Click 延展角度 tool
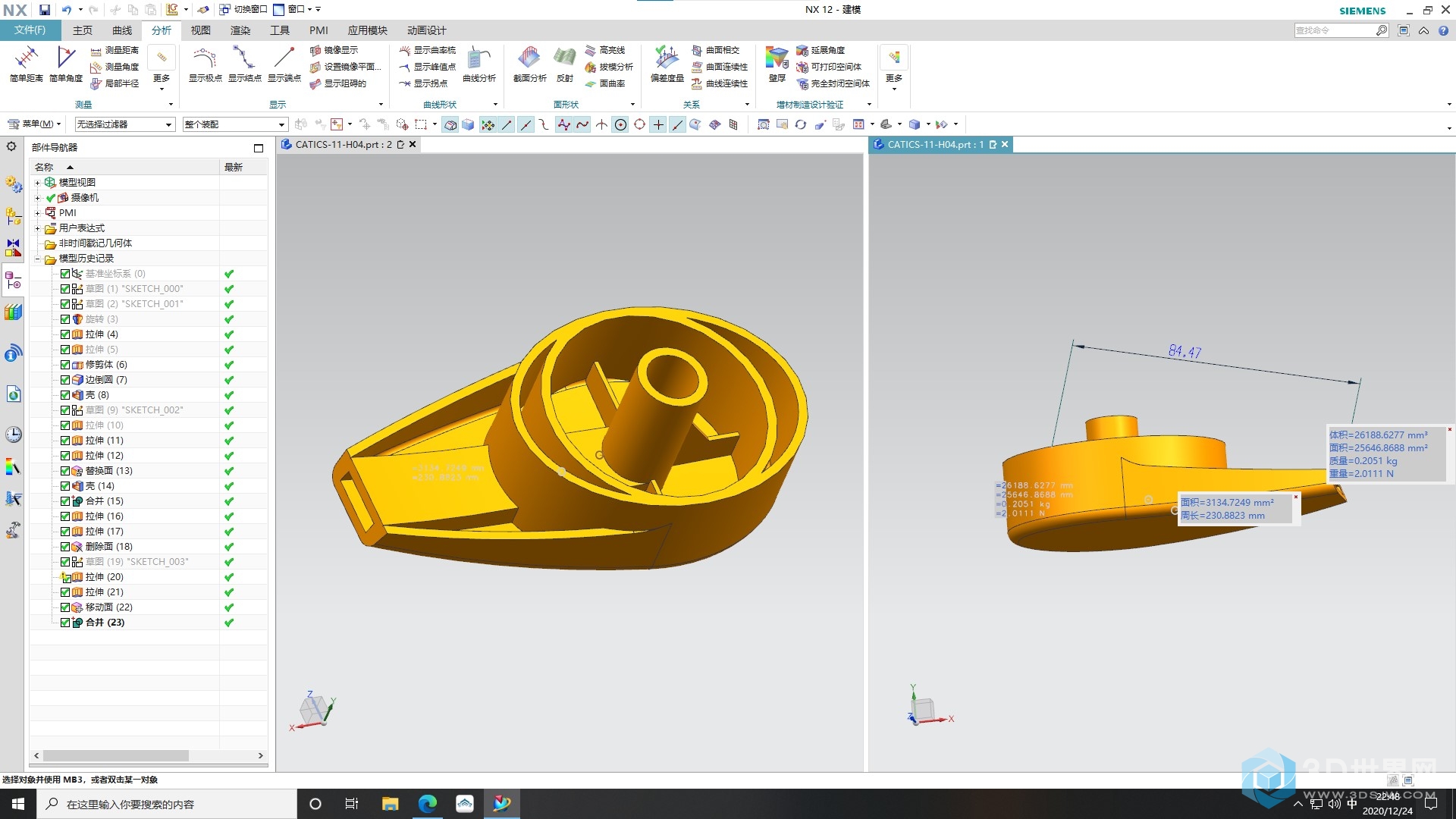This screenshot has height=819, width=1456. (x=821, y=50)
